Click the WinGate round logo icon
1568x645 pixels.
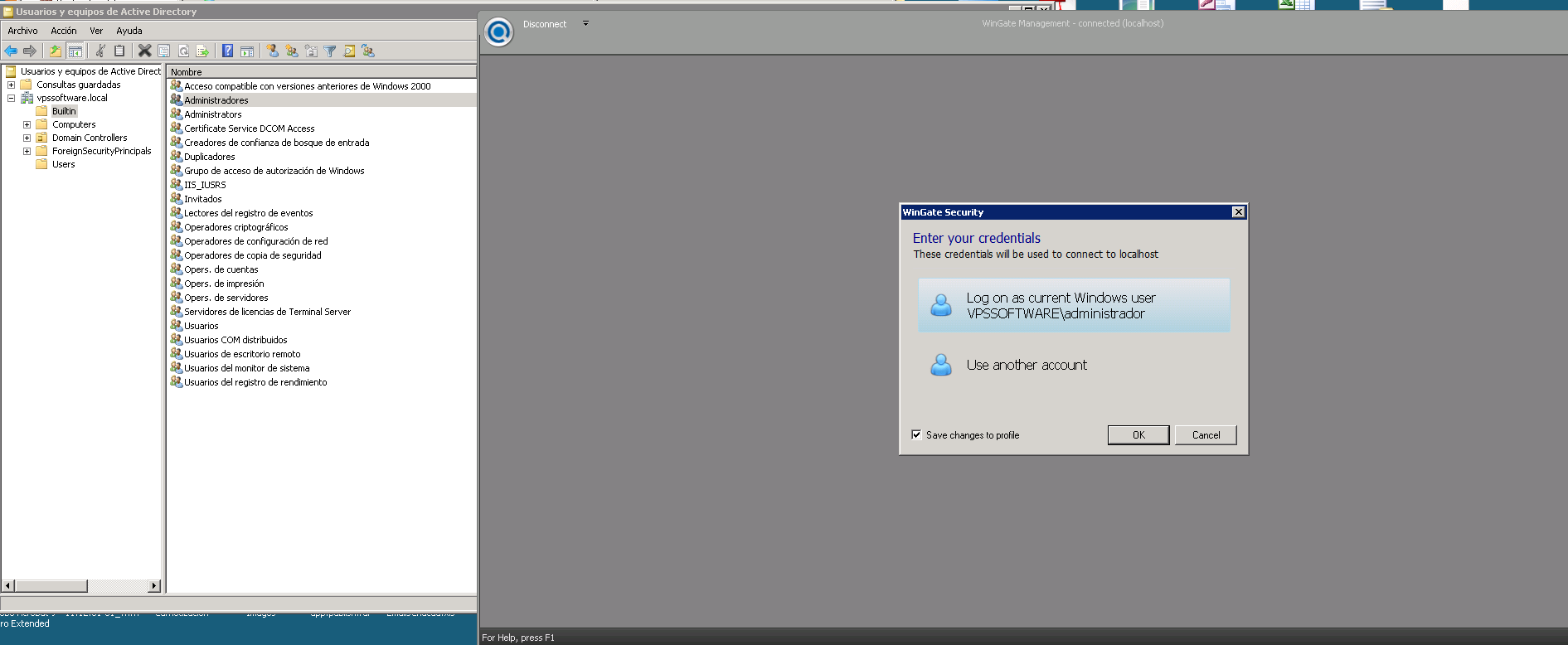498,32
